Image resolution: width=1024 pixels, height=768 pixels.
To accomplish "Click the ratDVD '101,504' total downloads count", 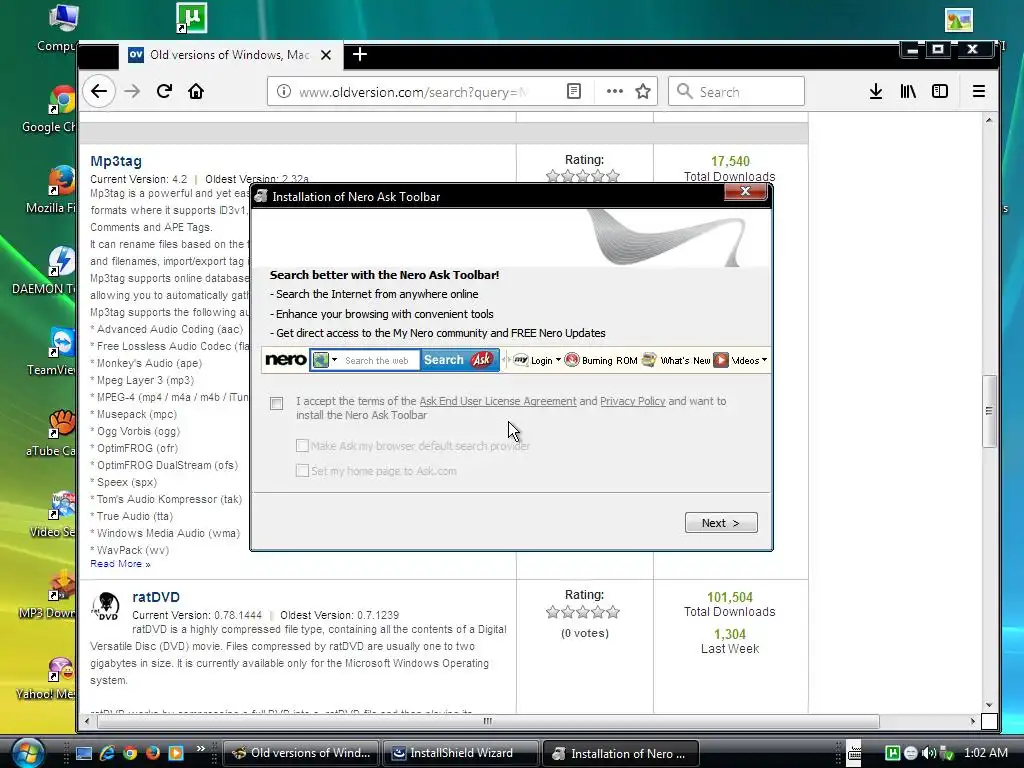I will [729, 597].
